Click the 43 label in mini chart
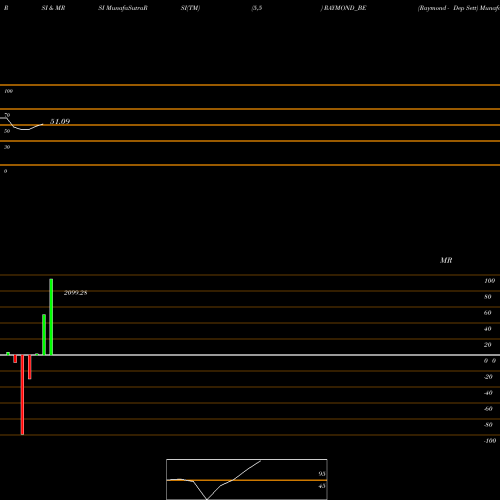The width and height of the screenshot is (500, 500). (x=322, y=486)
